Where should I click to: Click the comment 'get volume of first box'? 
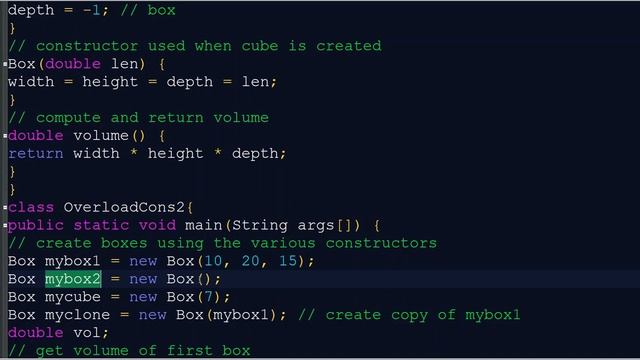click(129, 351)
